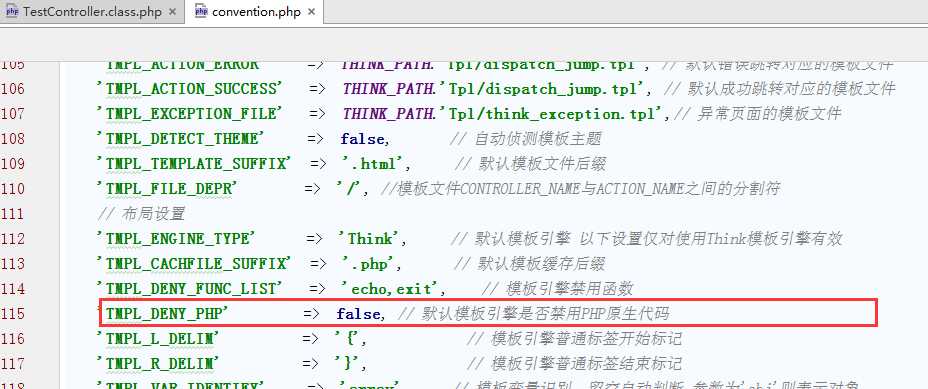
Task: Click the 默认模板缓存后缀 comment
Action: [x=529, y=263]
